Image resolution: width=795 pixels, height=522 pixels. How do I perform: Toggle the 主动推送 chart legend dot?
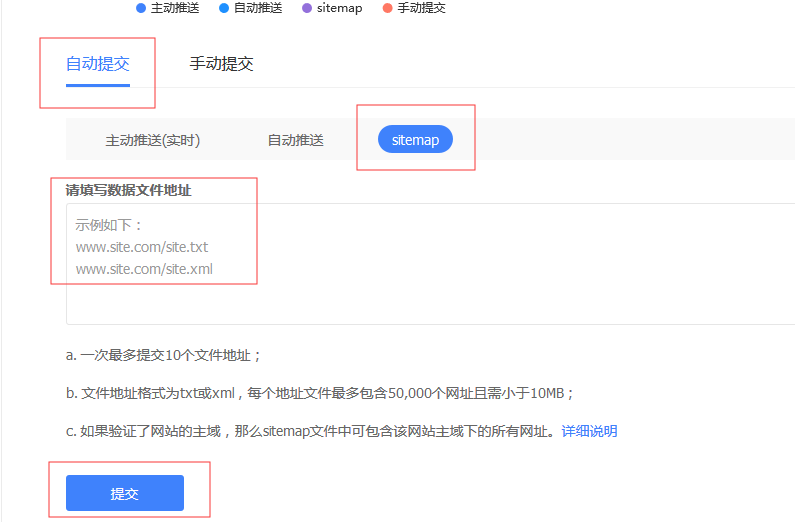[141, 8]
